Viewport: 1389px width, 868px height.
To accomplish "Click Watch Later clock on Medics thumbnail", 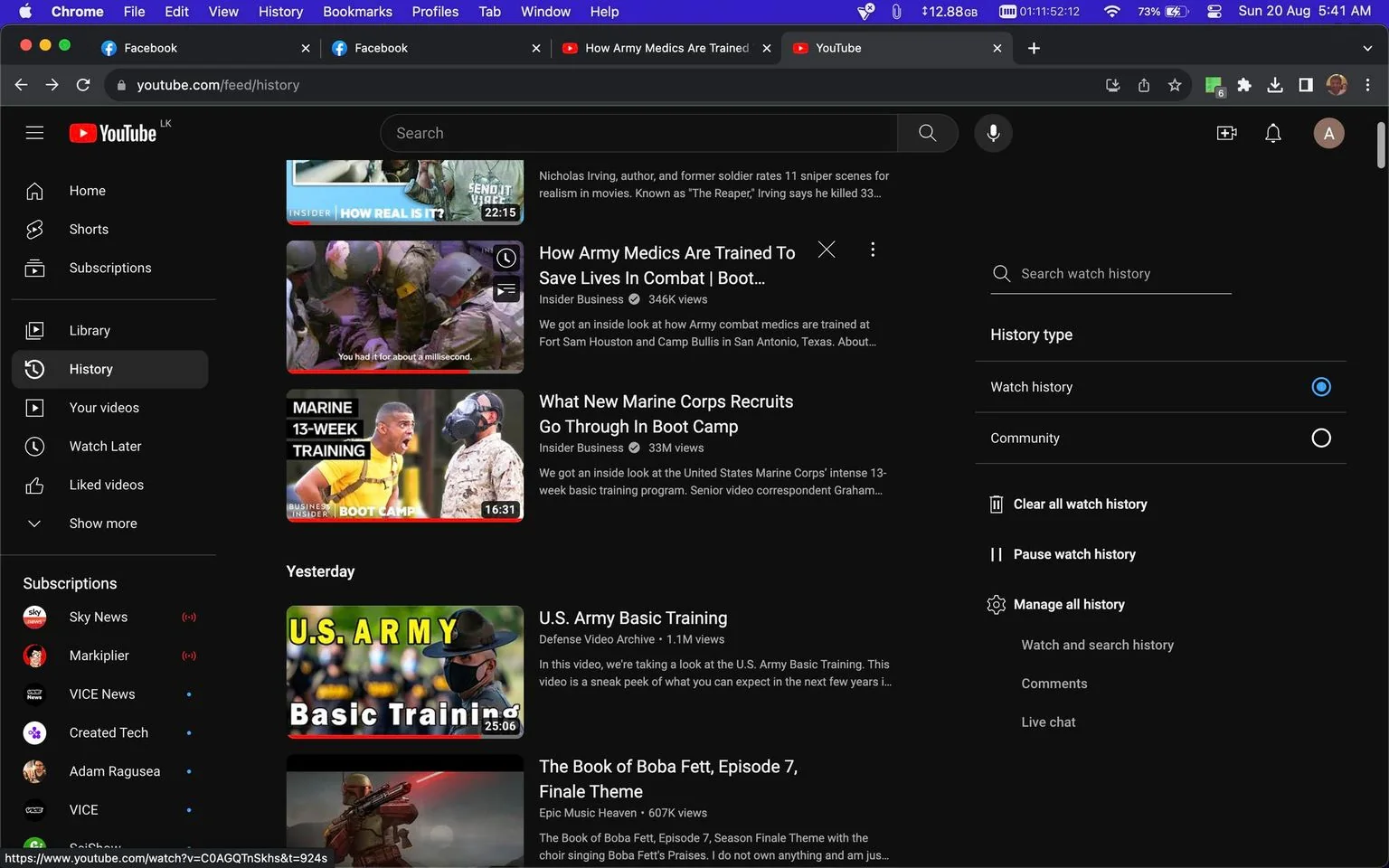I will click(506, 259).
